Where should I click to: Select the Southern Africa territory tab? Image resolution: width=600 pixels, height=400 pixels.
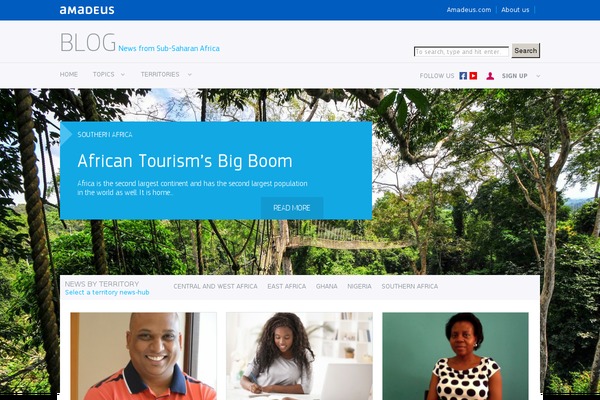click(410, 286)
